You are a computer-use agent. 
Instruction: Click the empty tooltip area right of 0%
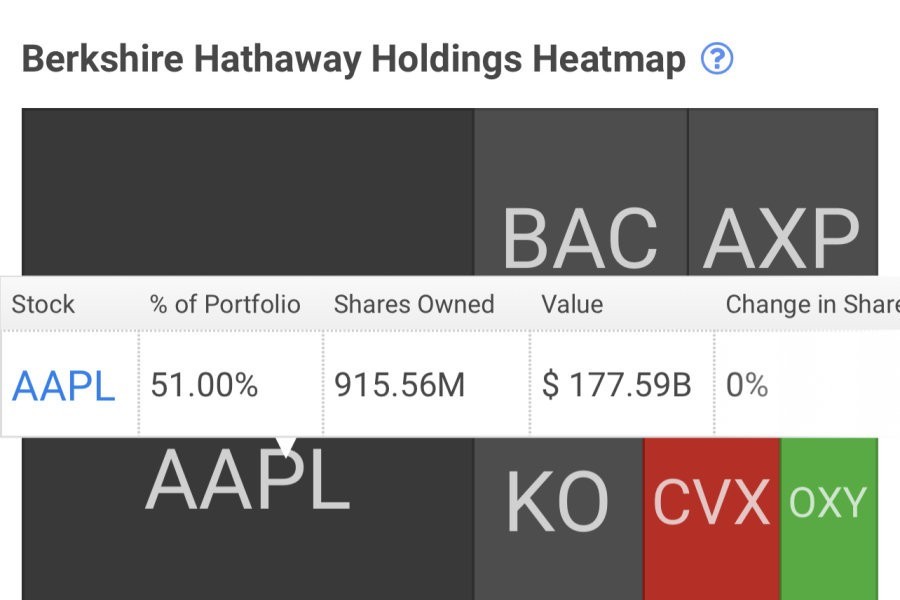840,386
